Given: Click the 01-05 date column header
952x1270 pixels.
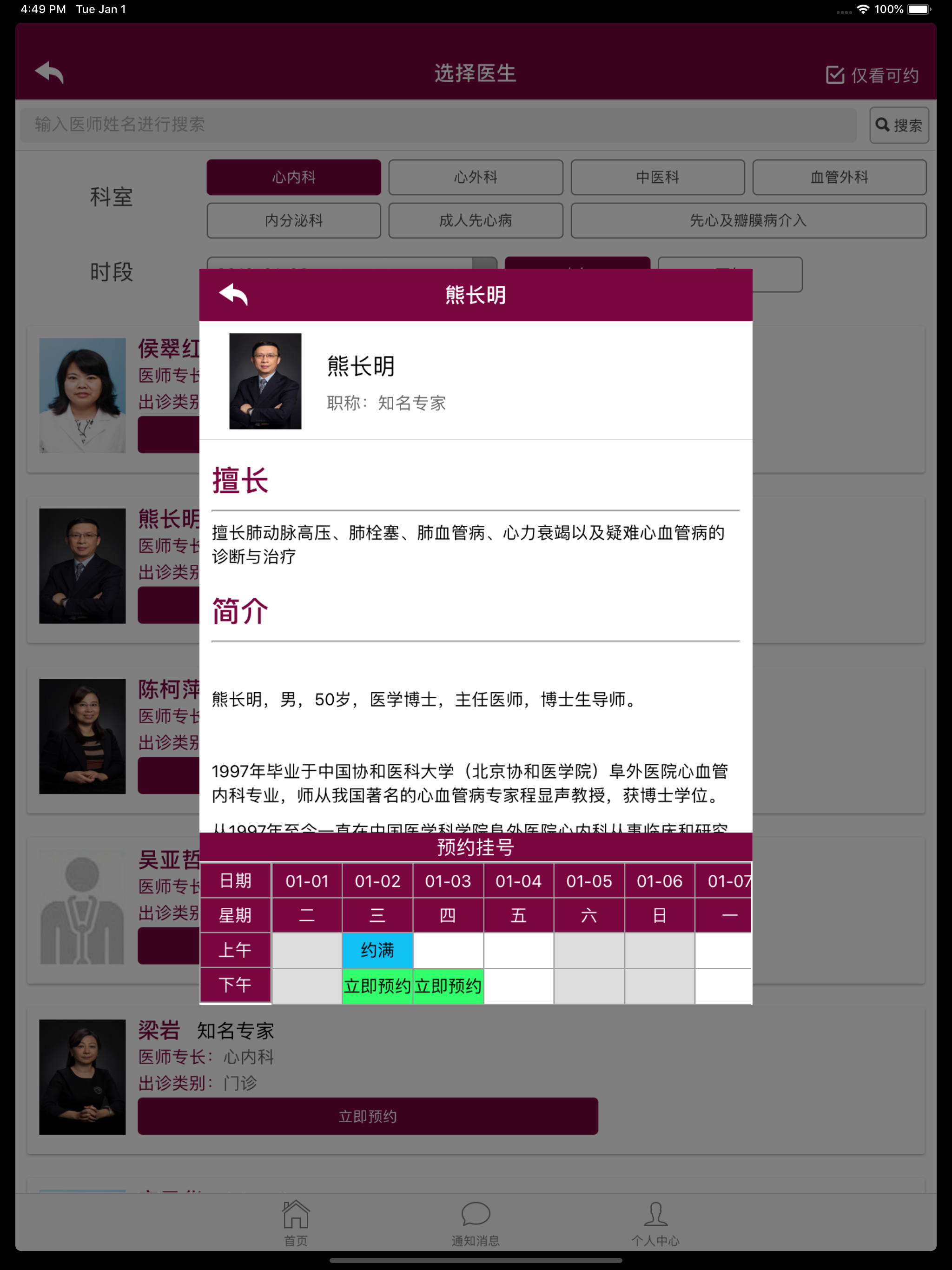Looking at the screenshot, I should 589,881.
